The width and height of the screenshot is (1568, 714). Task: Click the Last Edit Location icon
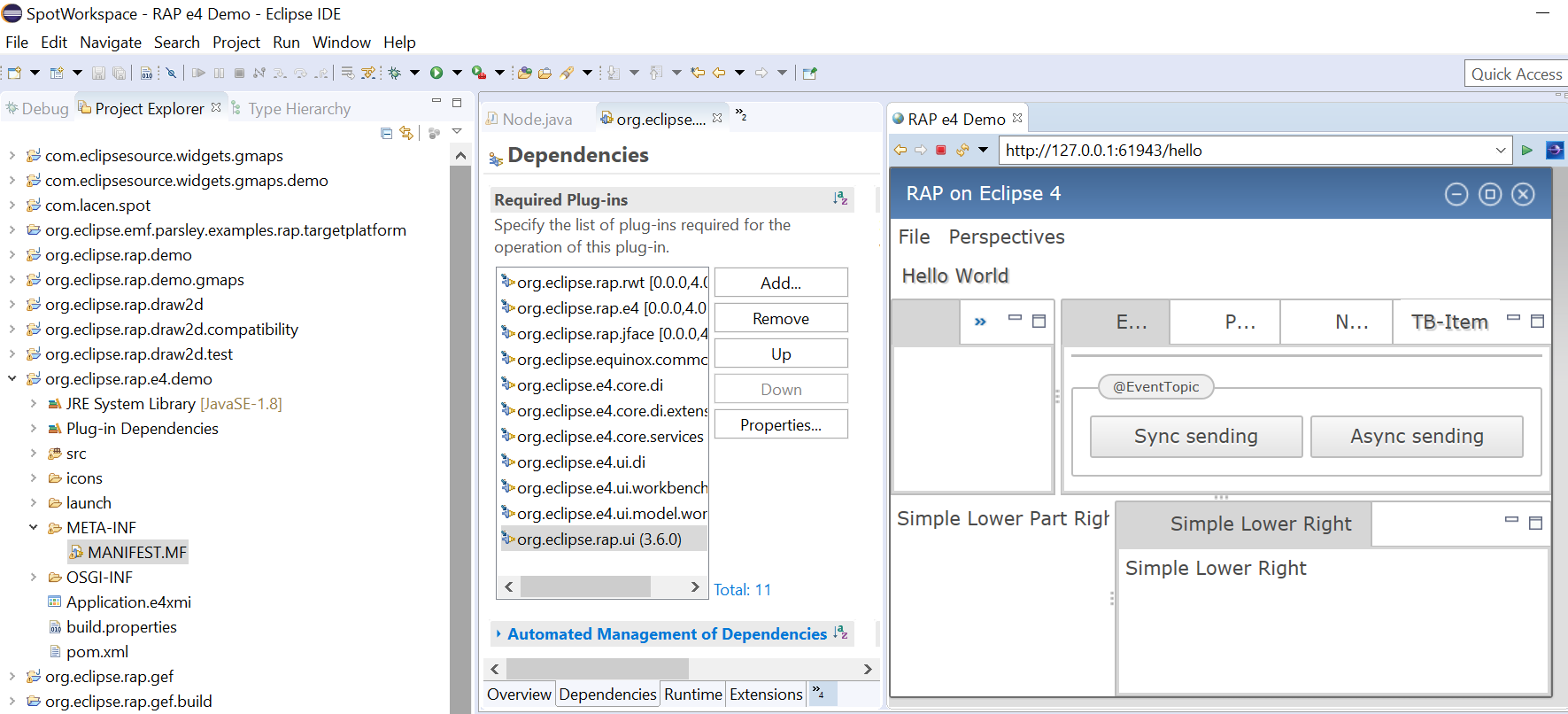698,74
